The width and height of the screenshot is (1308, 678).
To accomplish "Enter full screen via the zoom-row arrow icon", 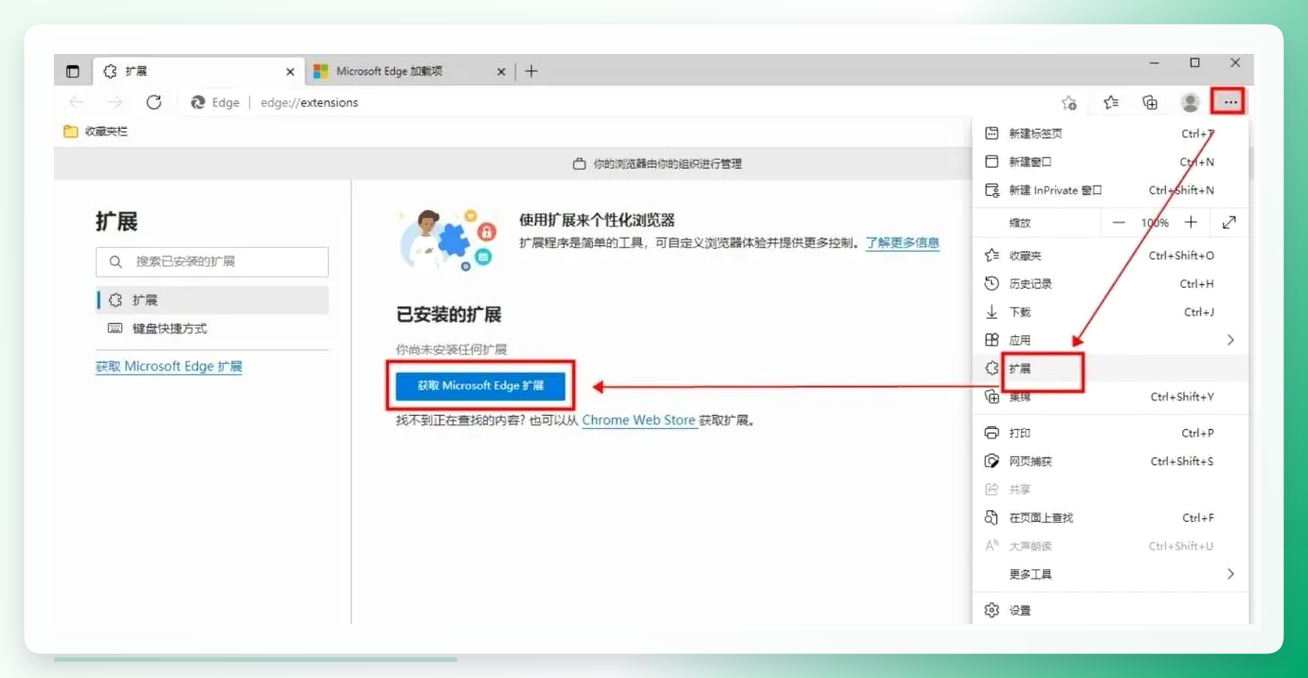I will pyautogui.click(x=1229, y=223).
